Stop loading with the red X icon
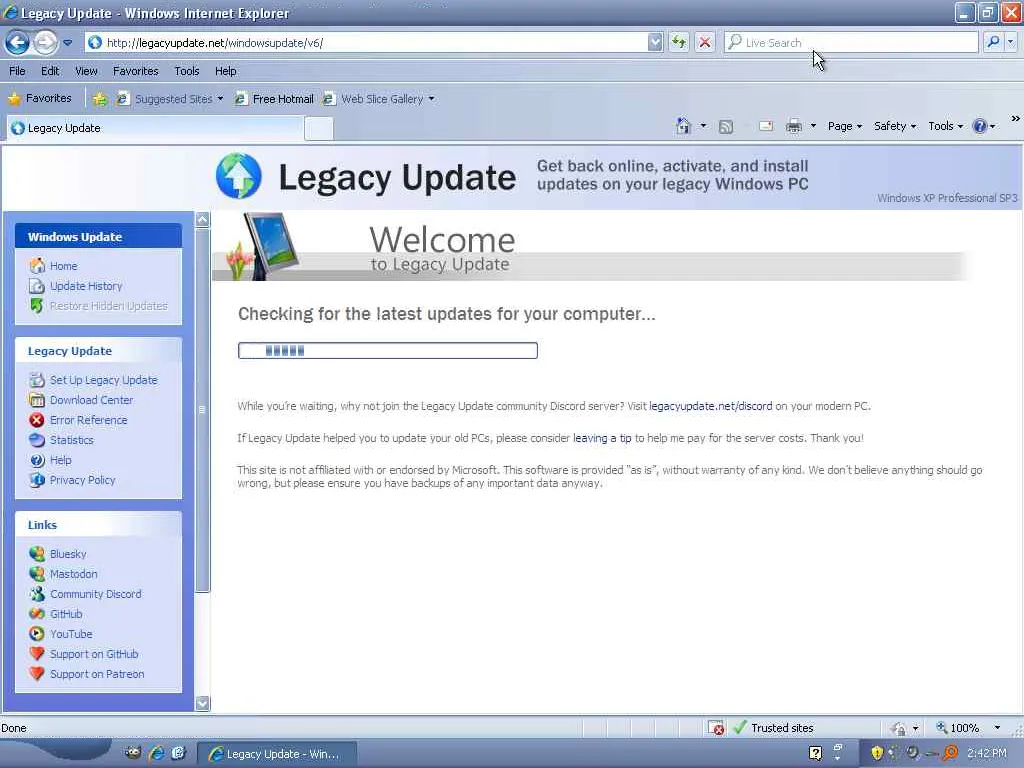 [x=705, y=43]
